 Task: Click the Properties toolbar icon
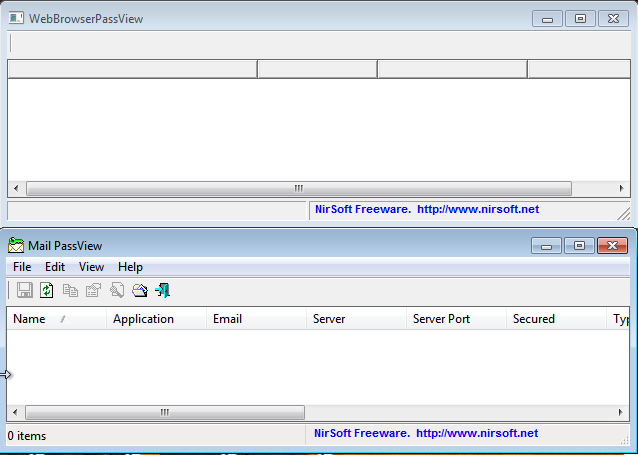tap(93, 290)
